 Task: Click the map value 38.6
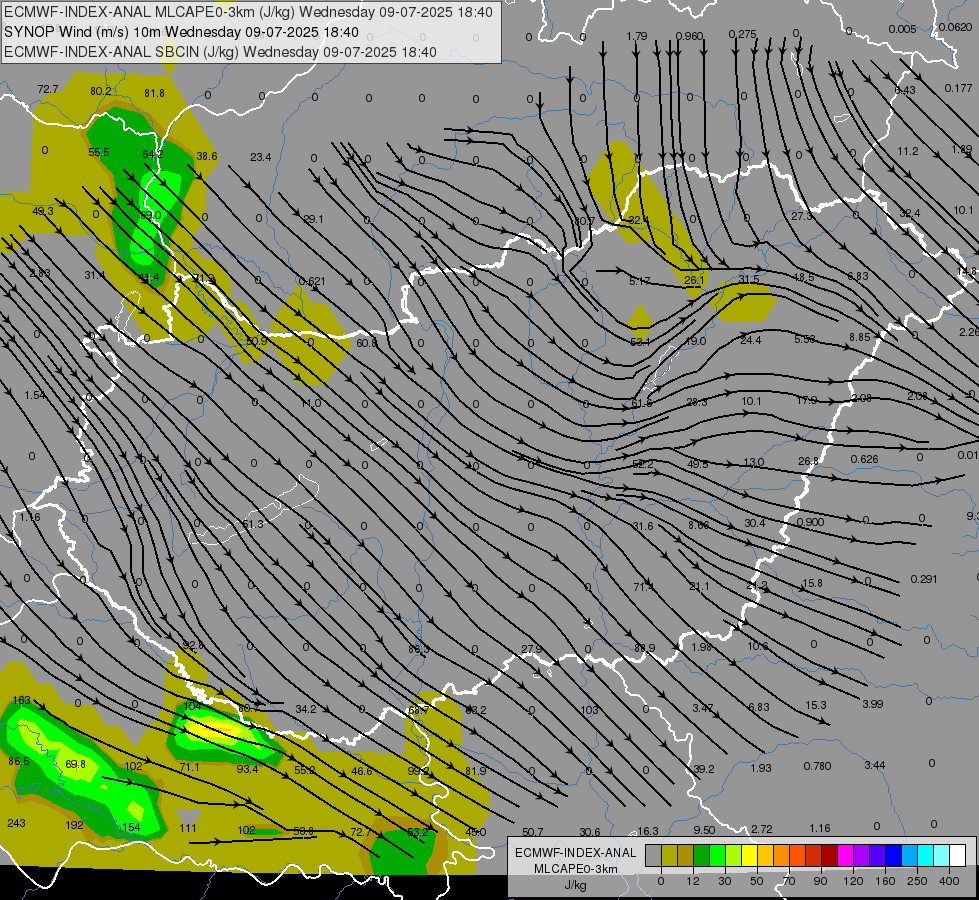[207, 156]
